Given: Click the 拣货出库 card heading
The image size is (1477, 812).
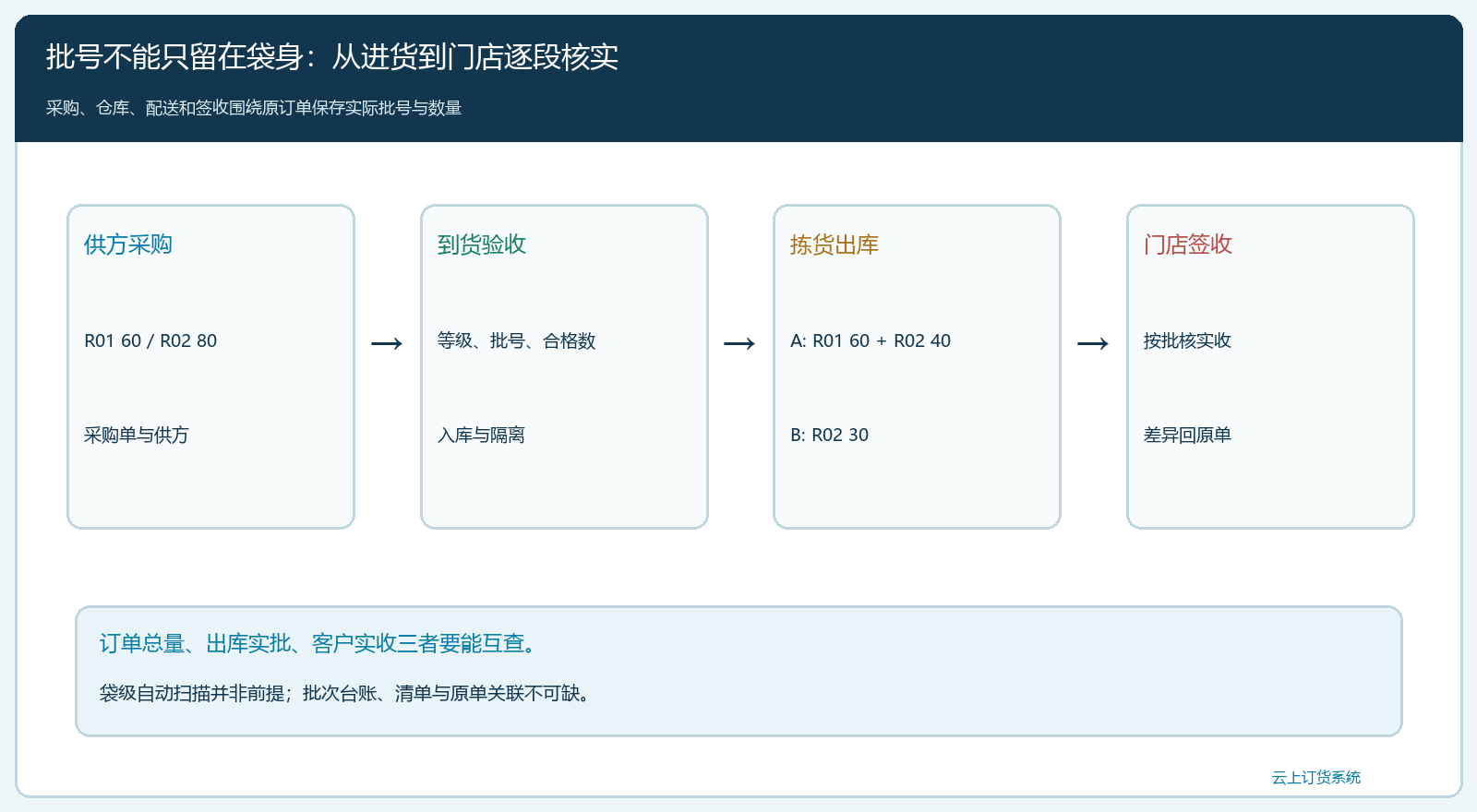Looking at the screenshot, I should click(x=835, y=245).
